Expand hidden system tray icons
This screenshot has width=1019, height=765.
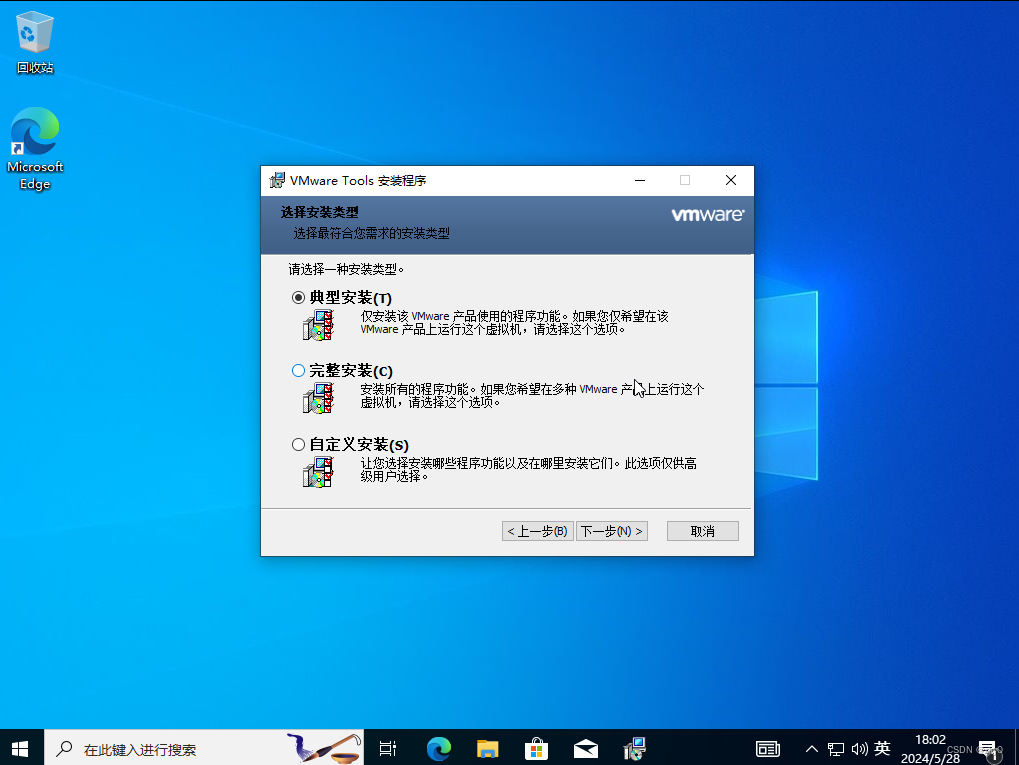(x=812, y=749)
